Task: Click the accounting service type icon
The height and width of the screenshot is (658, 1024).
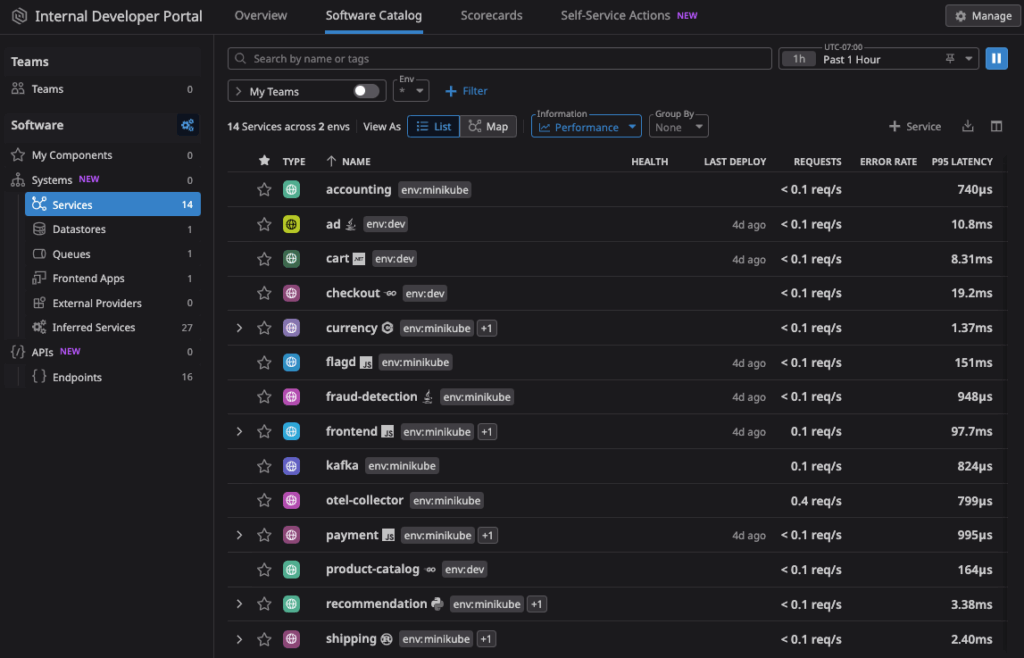Action: (291, 190)
